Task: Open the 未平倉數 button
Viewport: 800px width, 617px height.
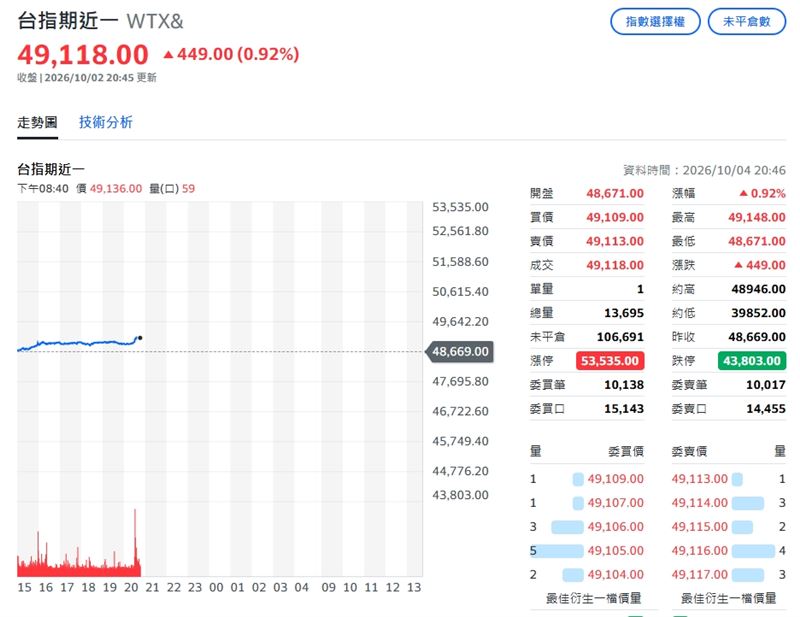Action: (746, 21)
